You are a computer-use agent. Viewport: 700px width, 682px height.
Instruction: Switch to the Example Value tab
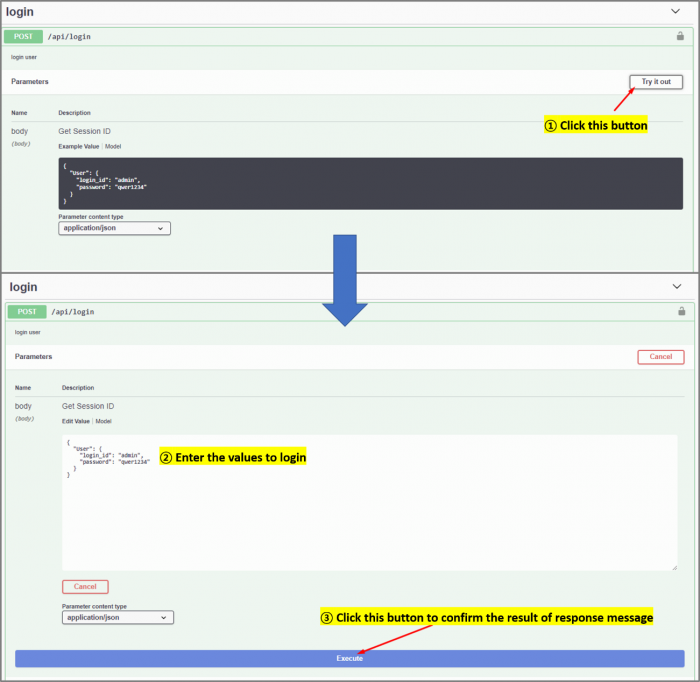click(79, 146)
